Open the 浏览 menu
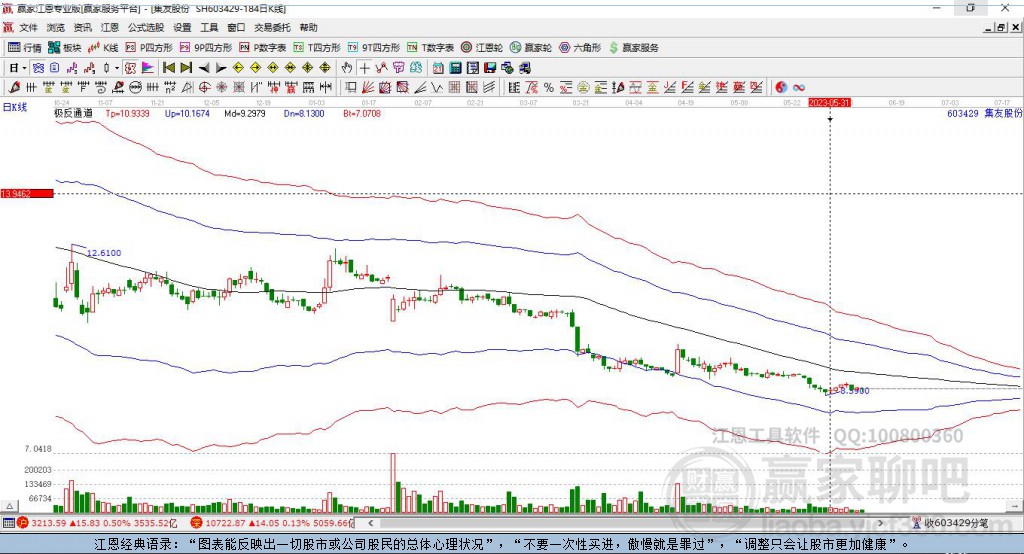 tap(56, 27)
